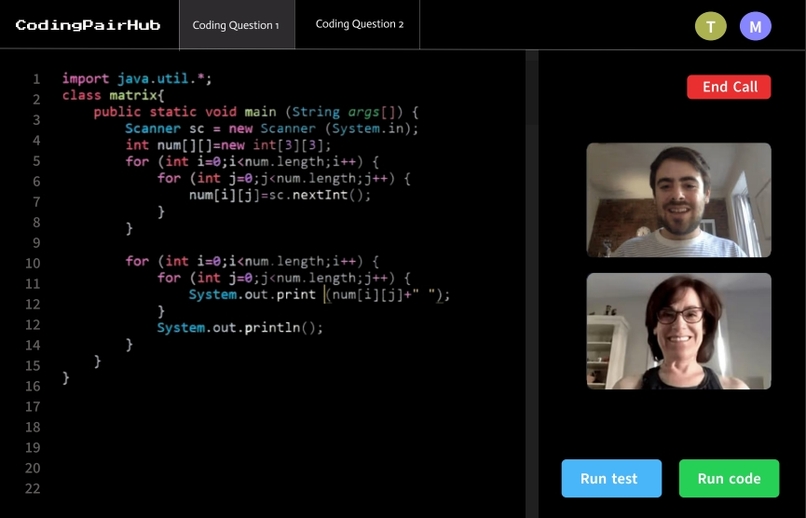Click Run code button
Screen dimensions: 806x518
click(x=729, y=478)
